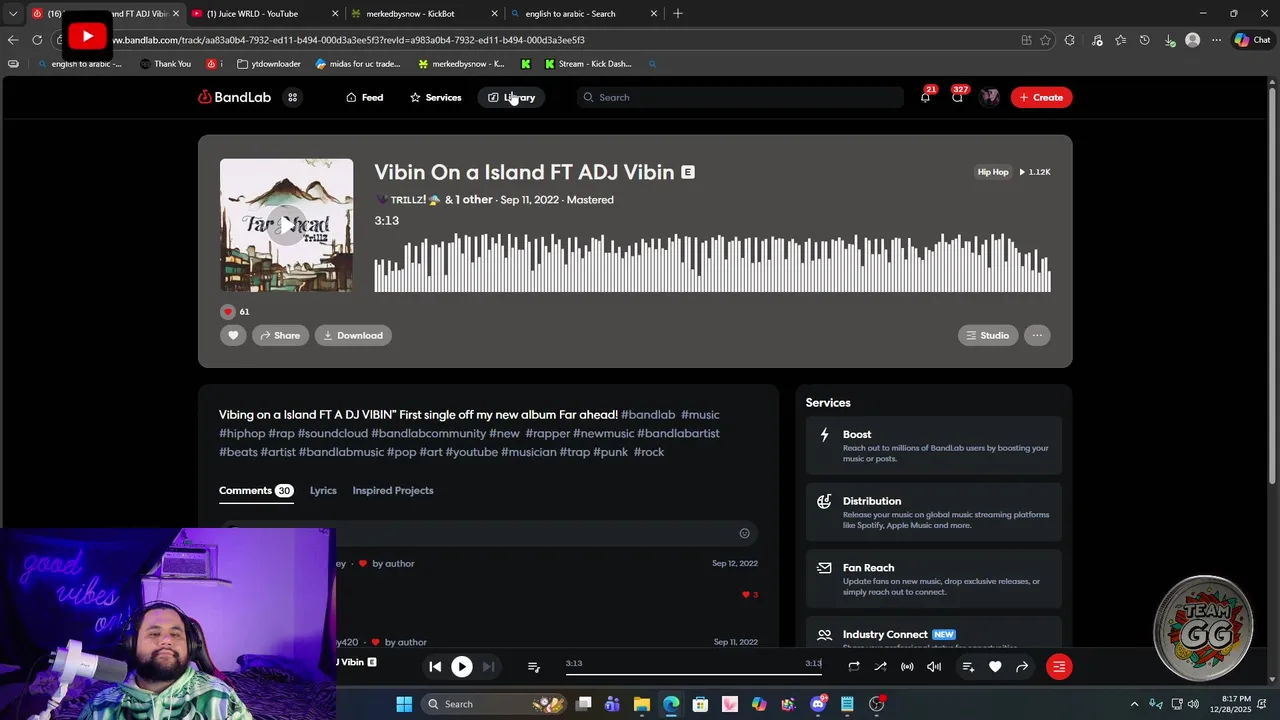This screenshot has width=1280, height=720.
Task: Open the #rock hashtag
Action: coord(649,452)
